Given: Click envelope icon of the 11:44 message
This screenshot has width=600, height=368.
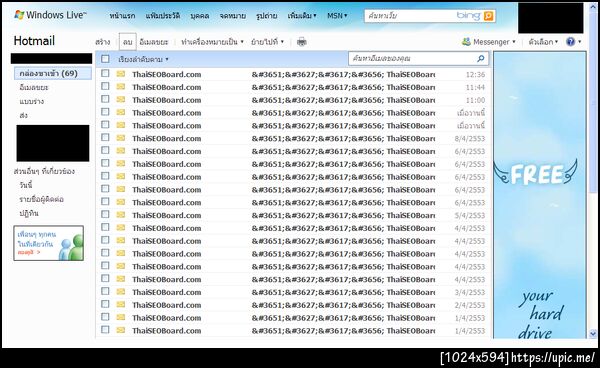Looking at the screenshot, I should point(121,87).
